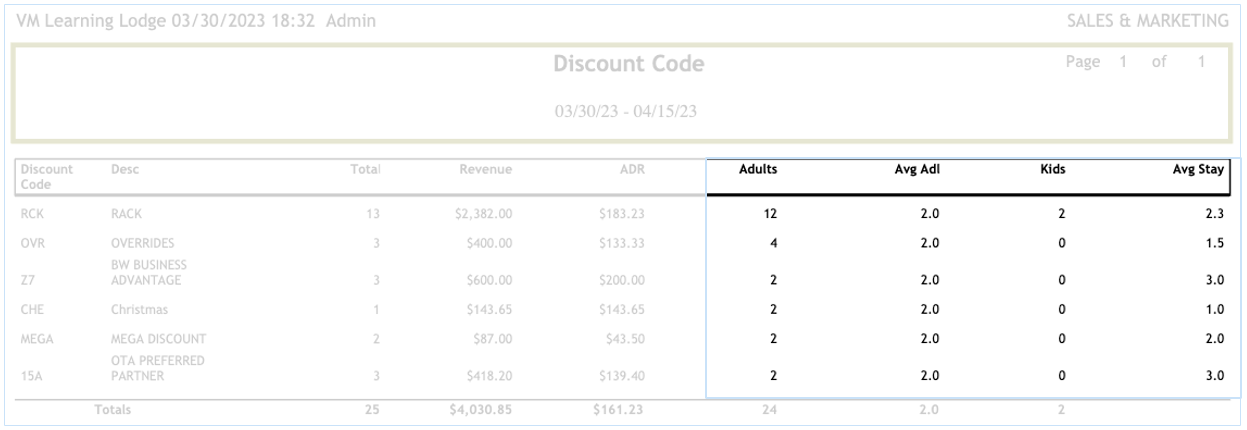Click the Adults column header
1247x430 pixels.
click(758, 170)
